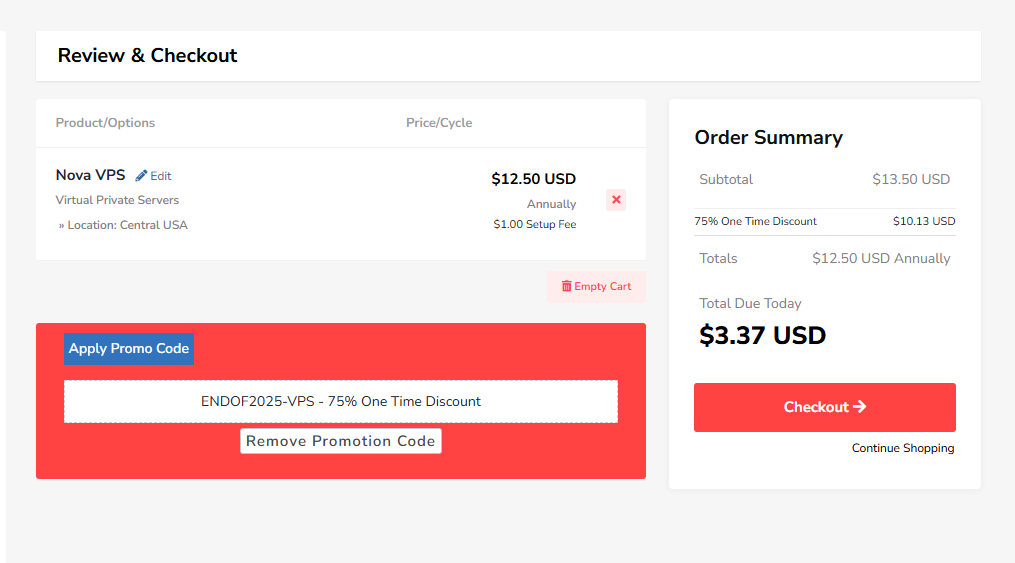Click the Setup Fee link
Viewport: 1015px width, 563px height.
[551, 225]
